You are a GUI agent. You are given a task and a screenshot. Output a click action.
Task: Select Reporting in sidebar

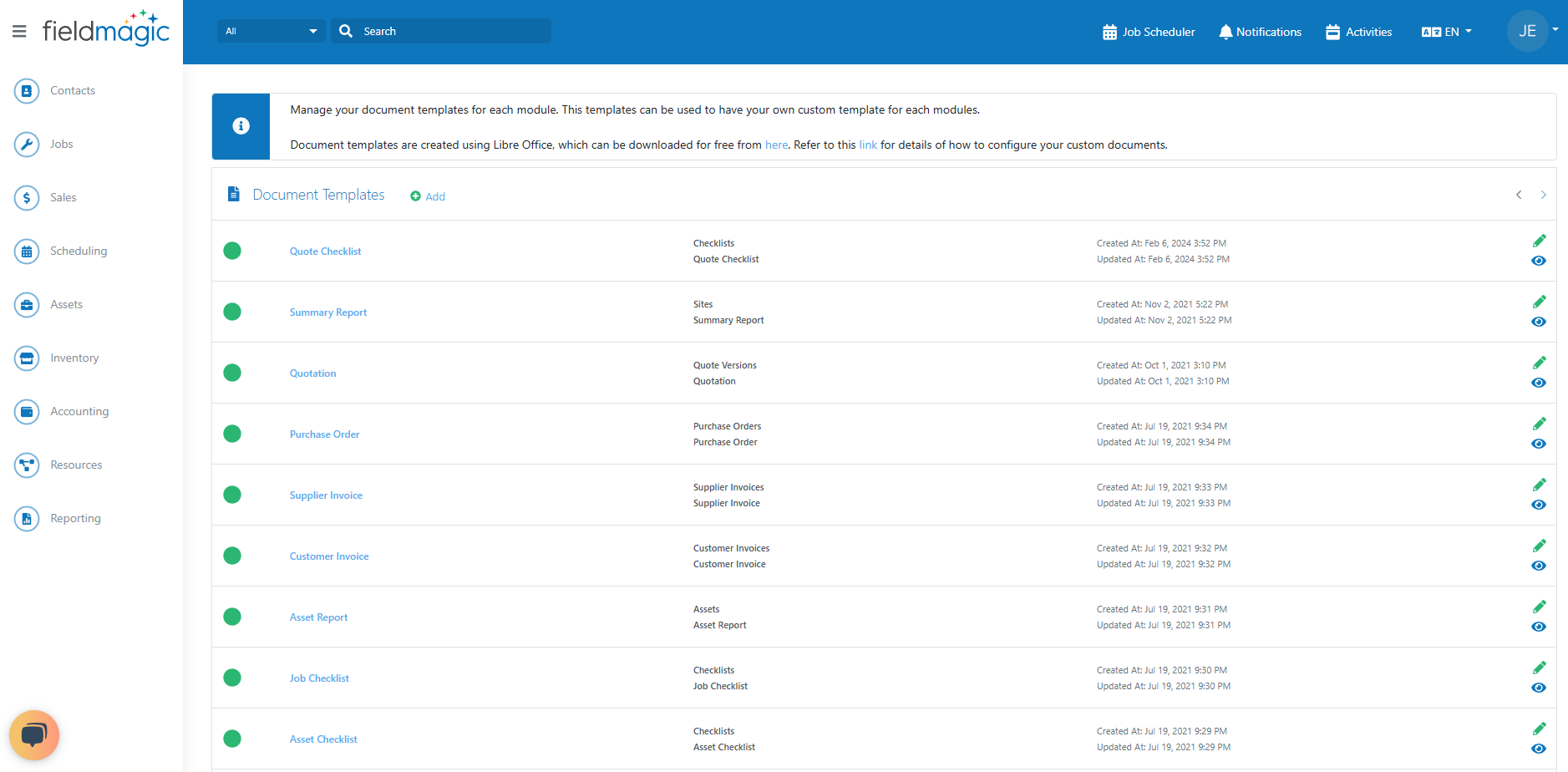point(75,518)
